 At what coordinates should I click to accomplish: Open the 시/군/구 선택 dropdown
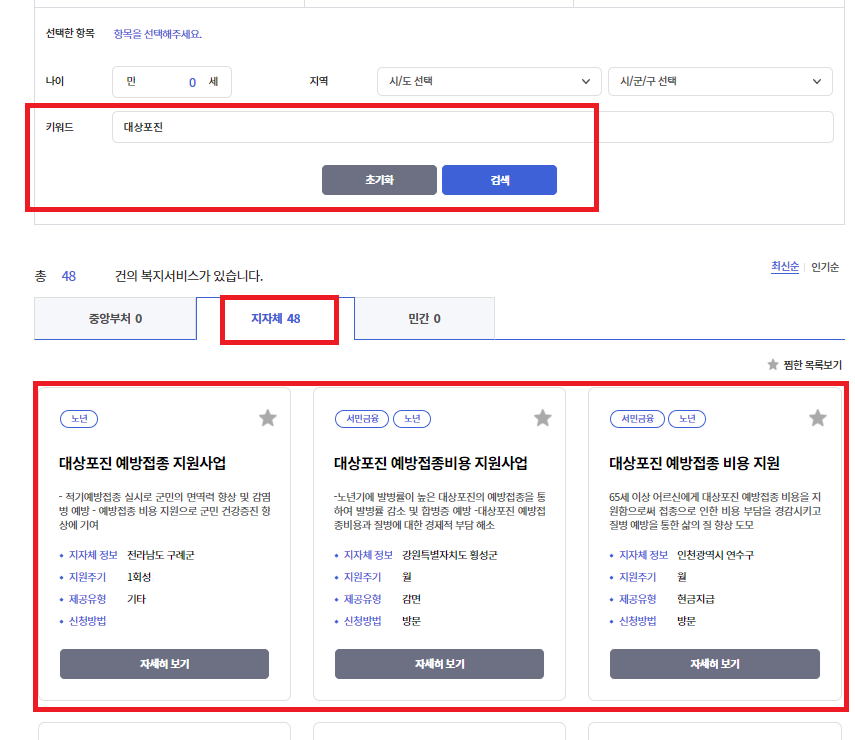point(718,81)
